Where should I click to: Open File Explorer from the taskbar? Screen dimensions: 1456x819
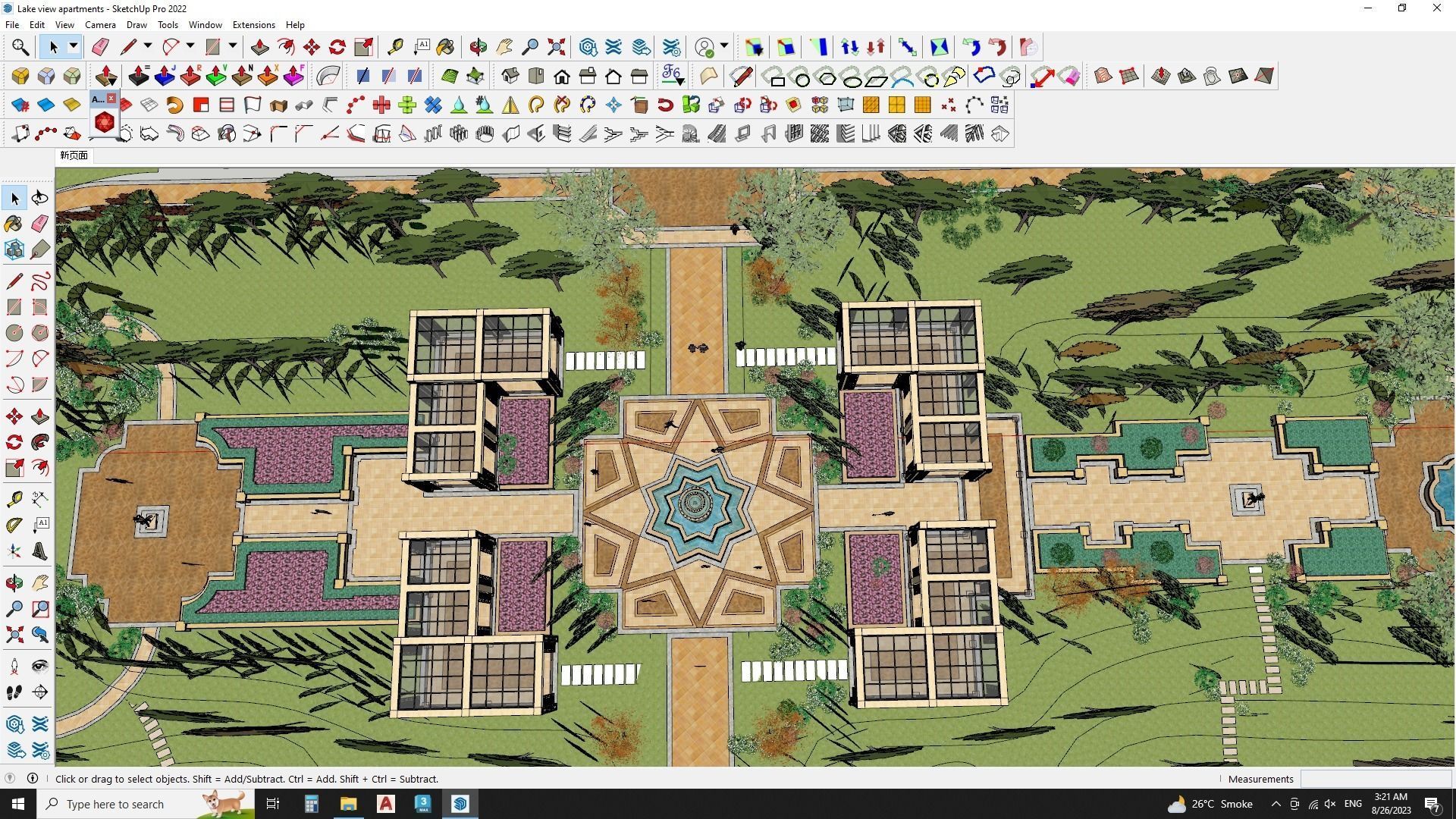point(348,804)
